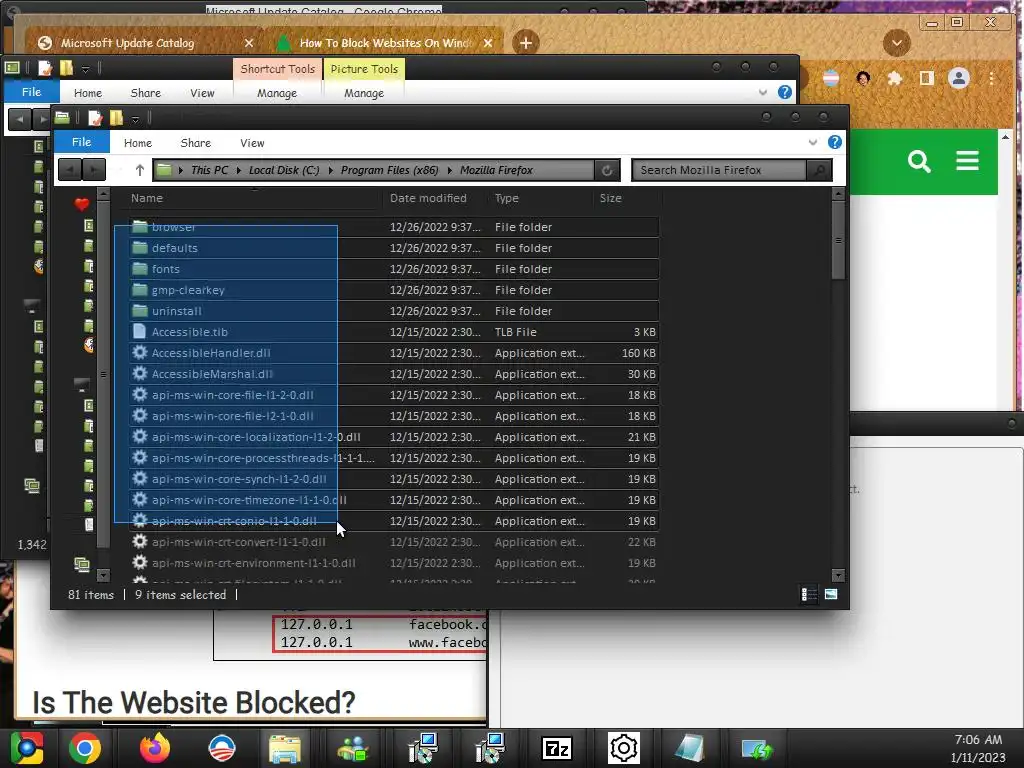The height and width of the screenshot is (768, 1024).
Task: Click the search magnifier in Search Mozilla Firefox box
Action: (819, 170)
